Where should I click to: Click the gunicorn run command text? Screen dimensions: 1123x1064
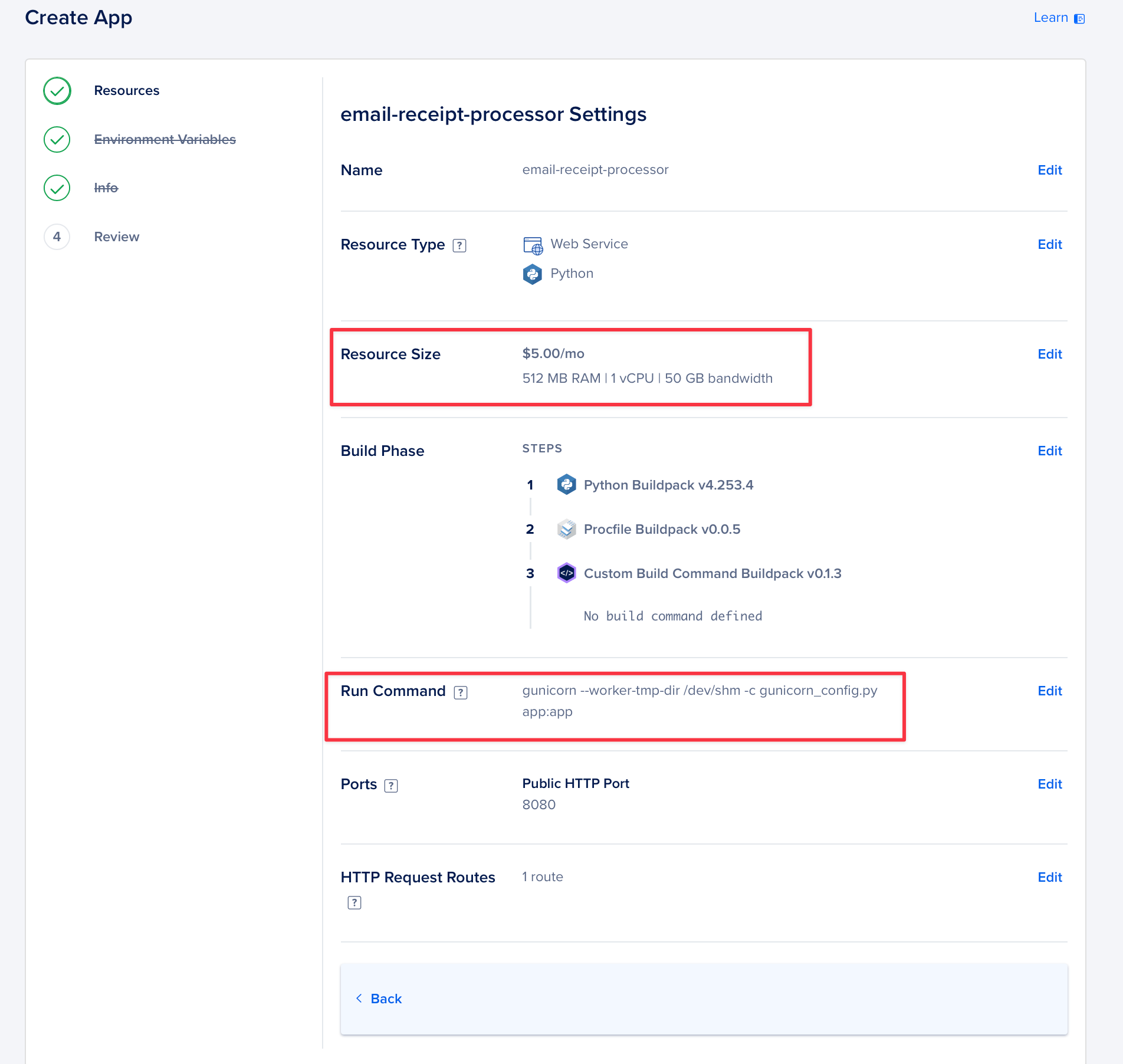[x=700, y=701]
